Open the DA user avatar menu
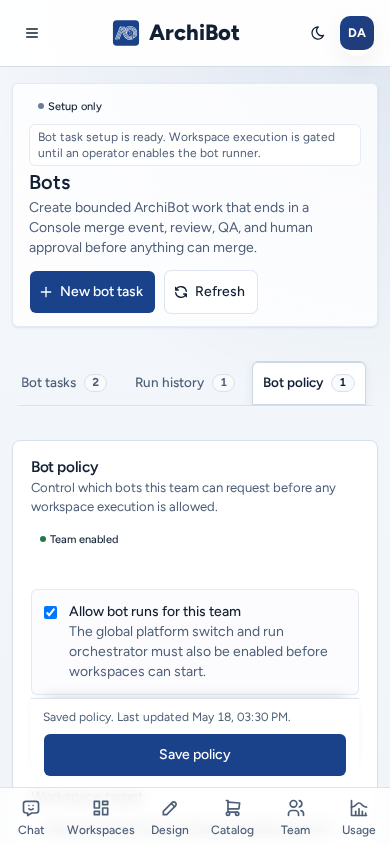The image size is (390, 844). tap(357, 33)
